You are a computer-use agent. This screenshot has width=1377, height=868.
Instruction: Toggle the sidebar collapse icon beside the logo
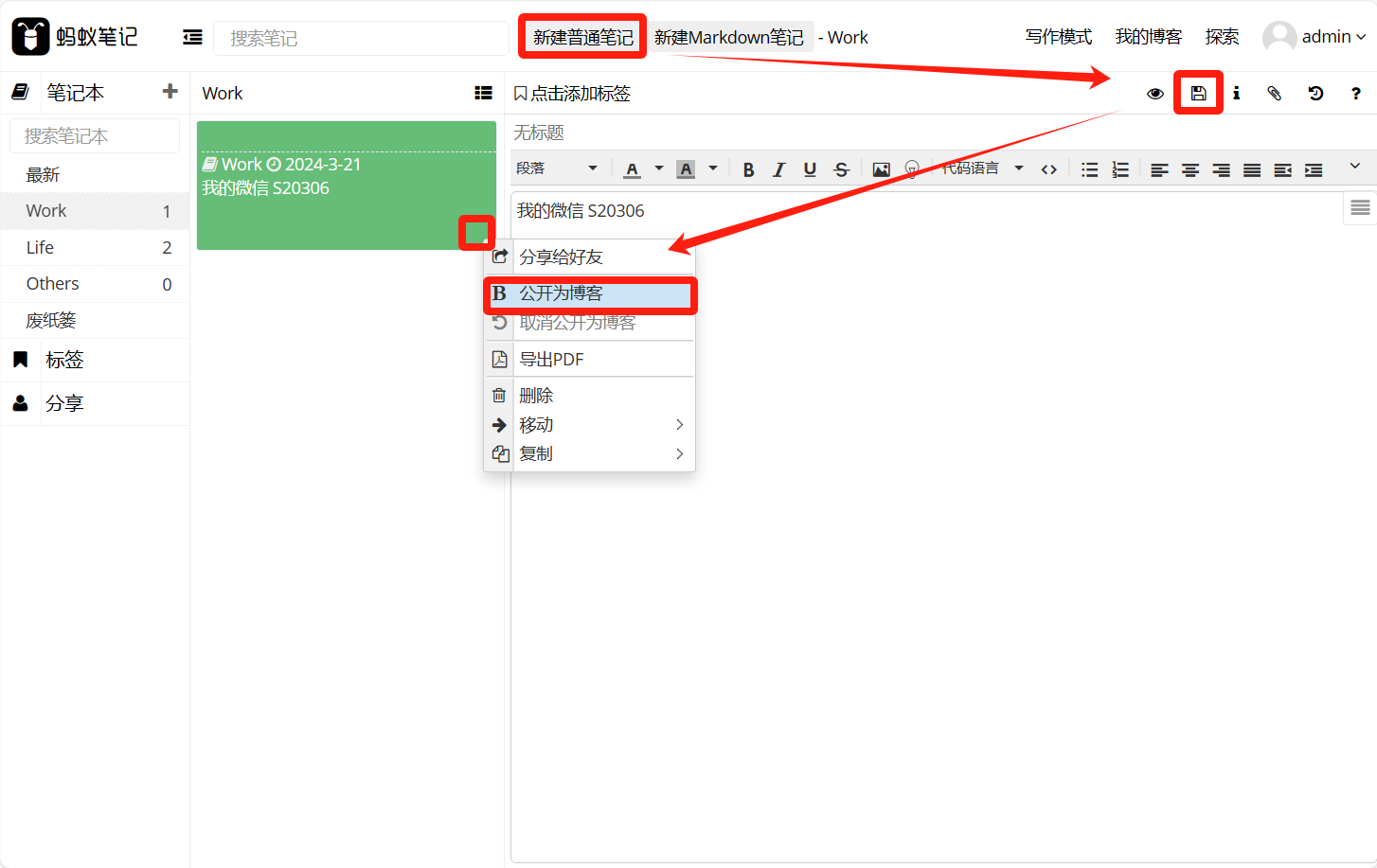click(192, 37)
